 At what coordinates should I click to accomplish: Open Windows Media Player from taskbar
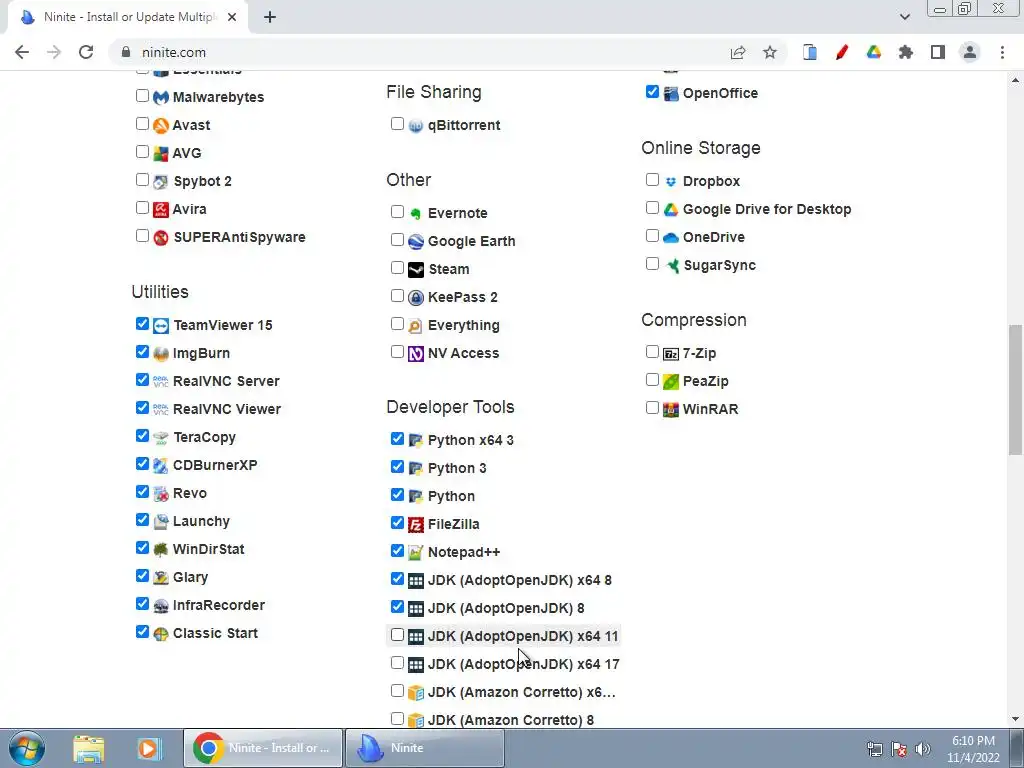tap(148, 748)
